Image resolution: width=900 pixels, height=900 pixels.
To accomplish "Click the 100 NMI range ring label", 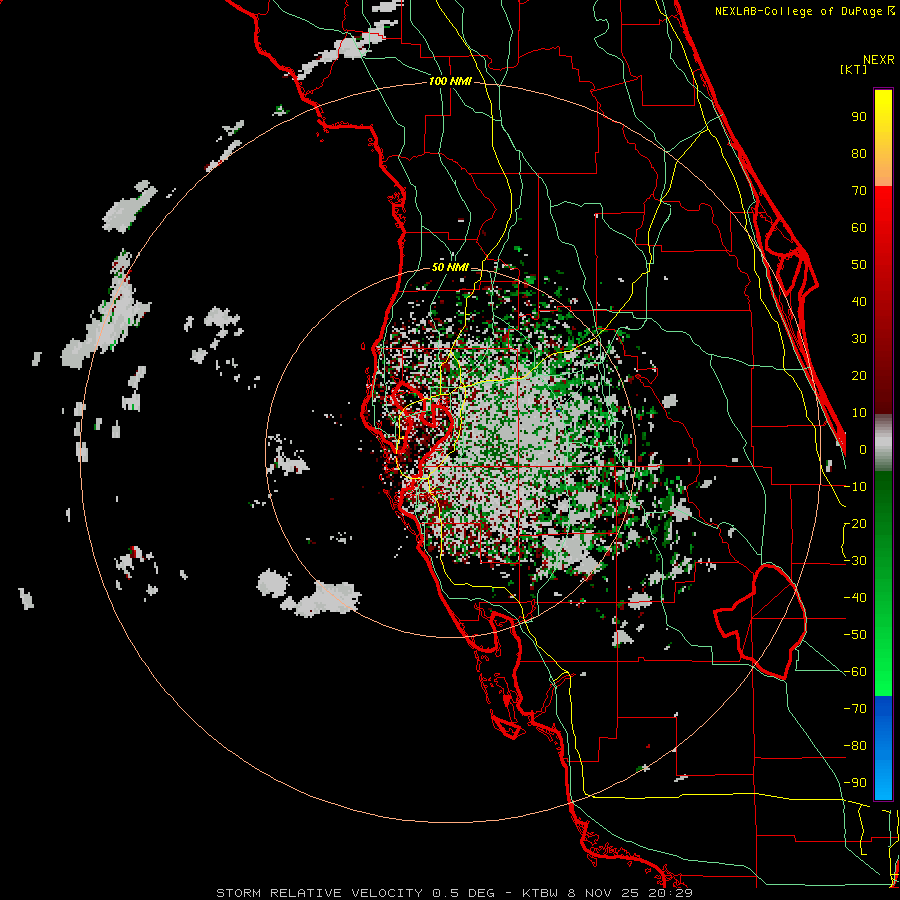I will [x=450, y=81].
